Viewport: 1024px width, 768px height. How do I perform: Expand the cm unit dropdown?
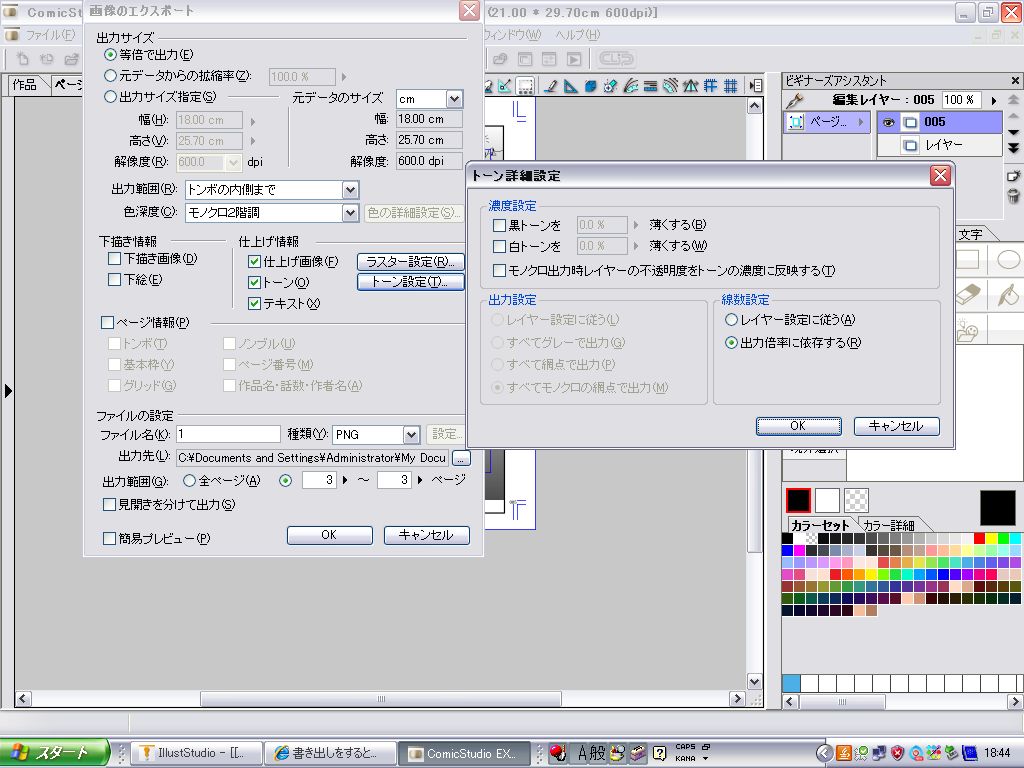(x=454, y=99)
